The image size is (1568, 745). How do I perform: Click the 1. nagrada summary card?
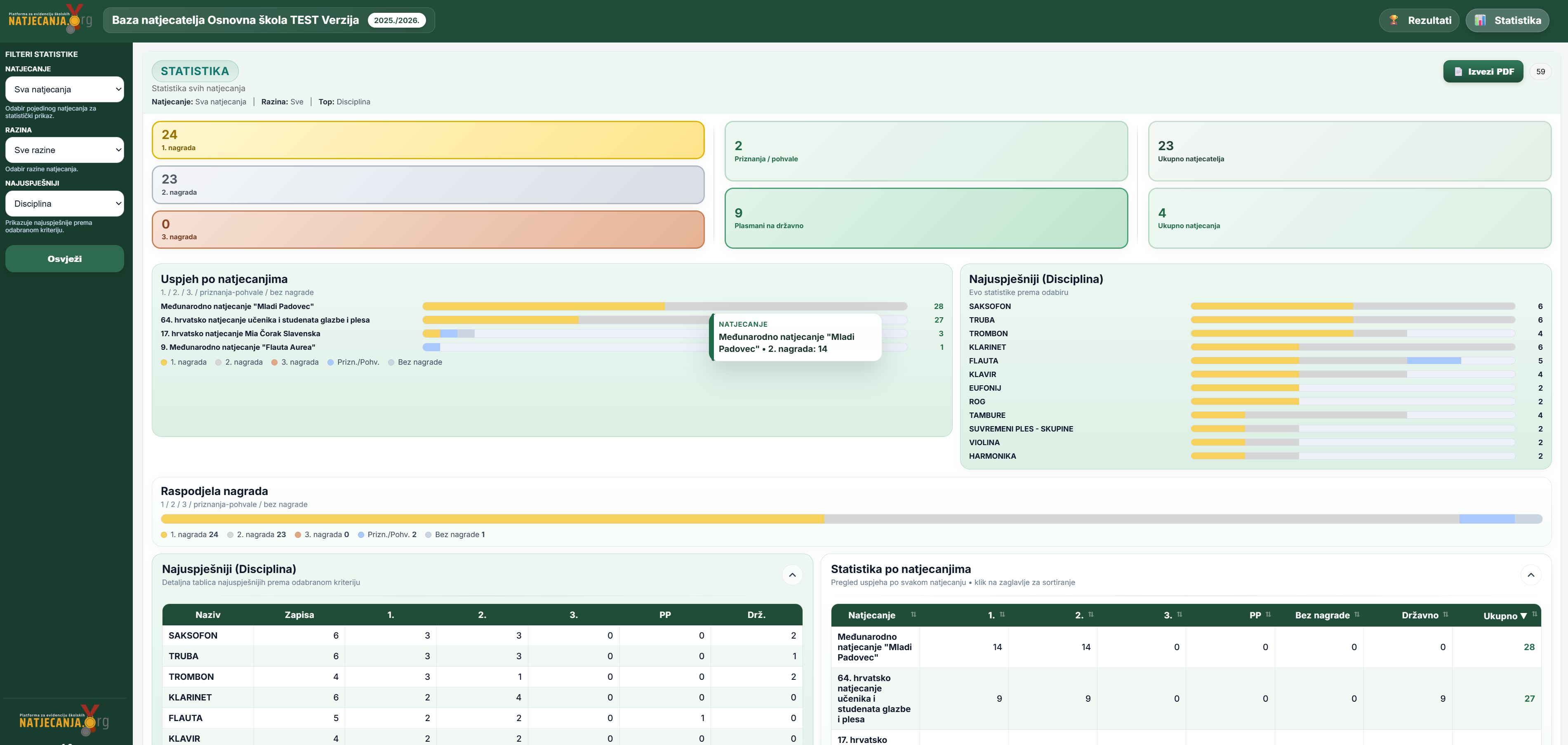pyautogui.click(x=428, y=140)
